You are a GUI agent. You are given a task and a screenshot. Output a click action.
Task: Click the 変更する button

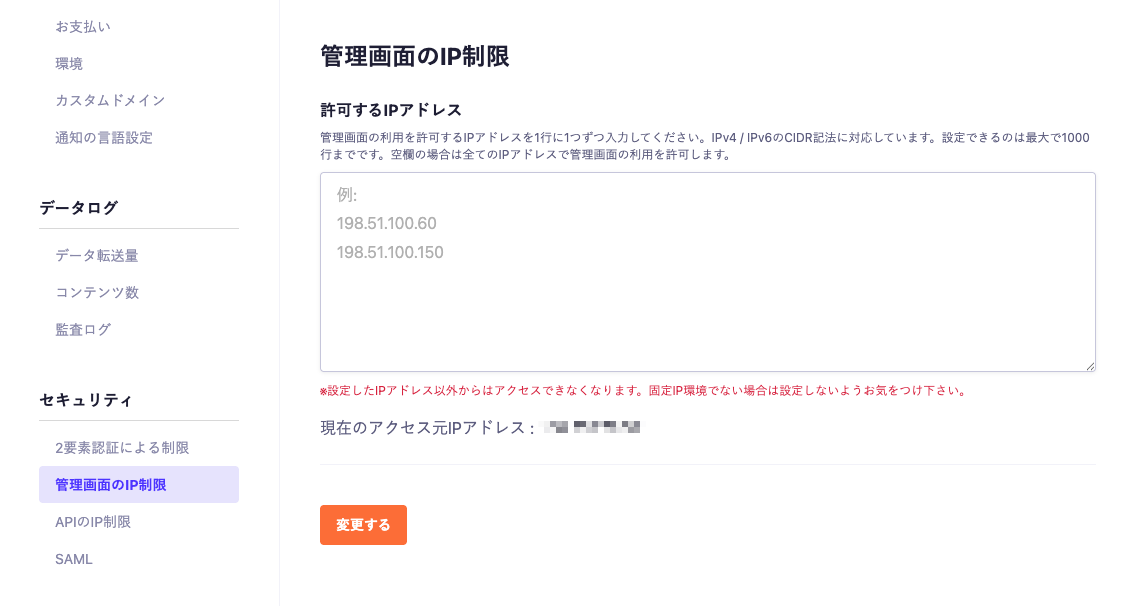tap(363, 524)
